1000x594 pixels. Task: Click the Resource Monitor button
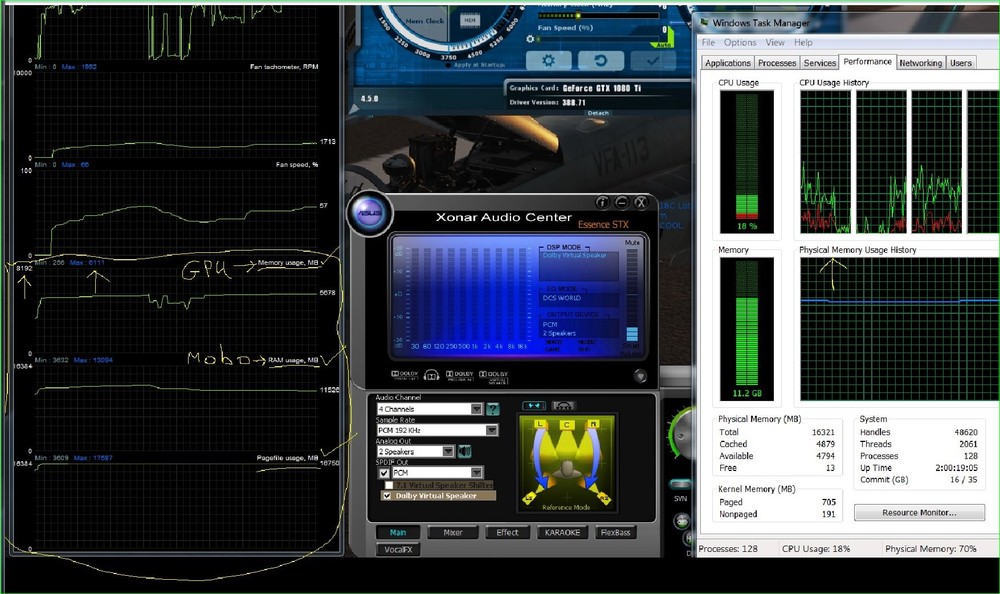(x=919, y=512)
